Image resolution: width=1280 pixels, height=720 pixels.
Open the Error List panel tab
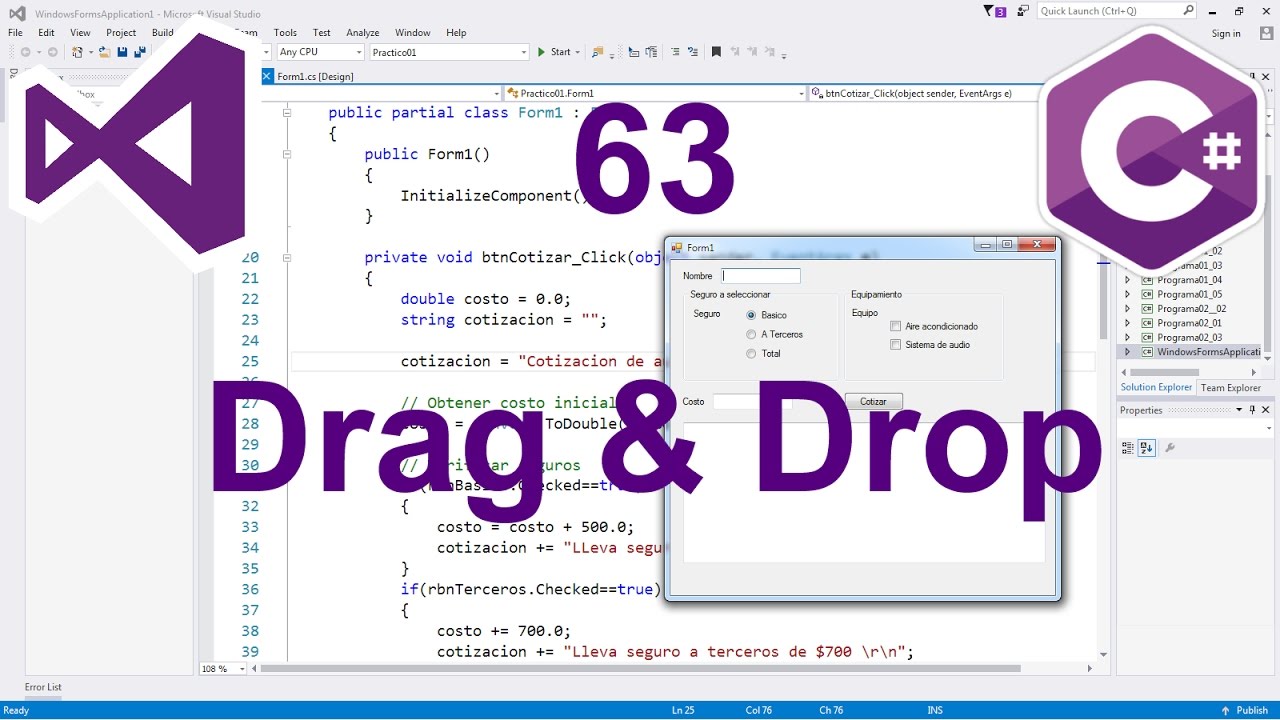point(43,687)
